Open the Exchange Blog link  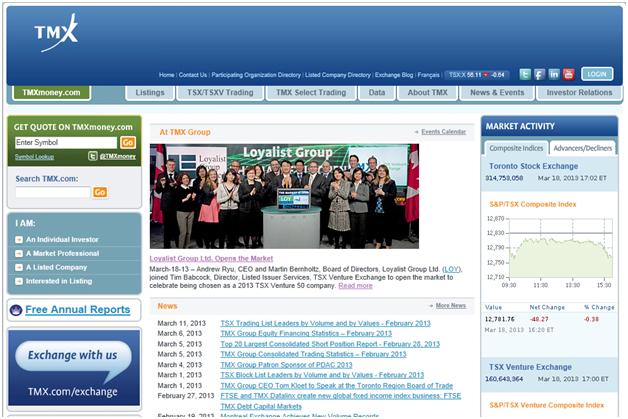pos(394,75)
